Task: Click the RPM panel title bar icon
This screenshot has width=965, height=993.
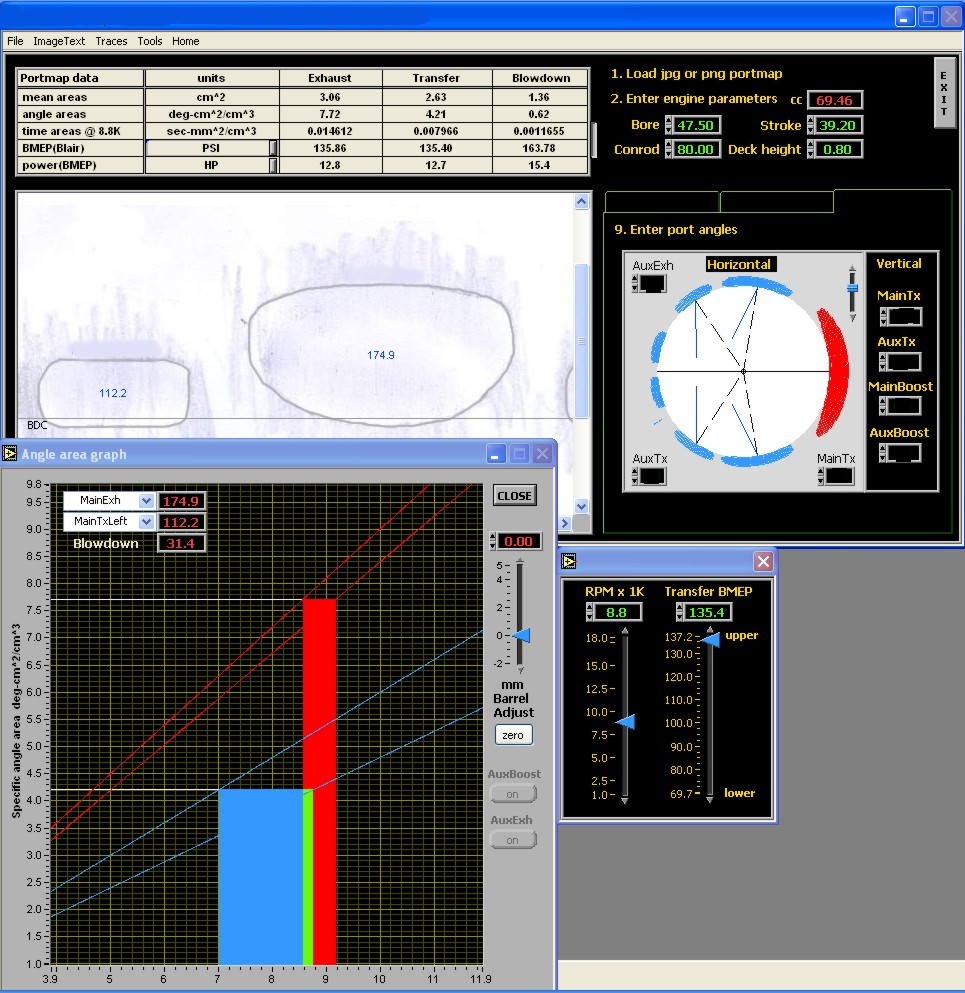Action: pos(569,561)
